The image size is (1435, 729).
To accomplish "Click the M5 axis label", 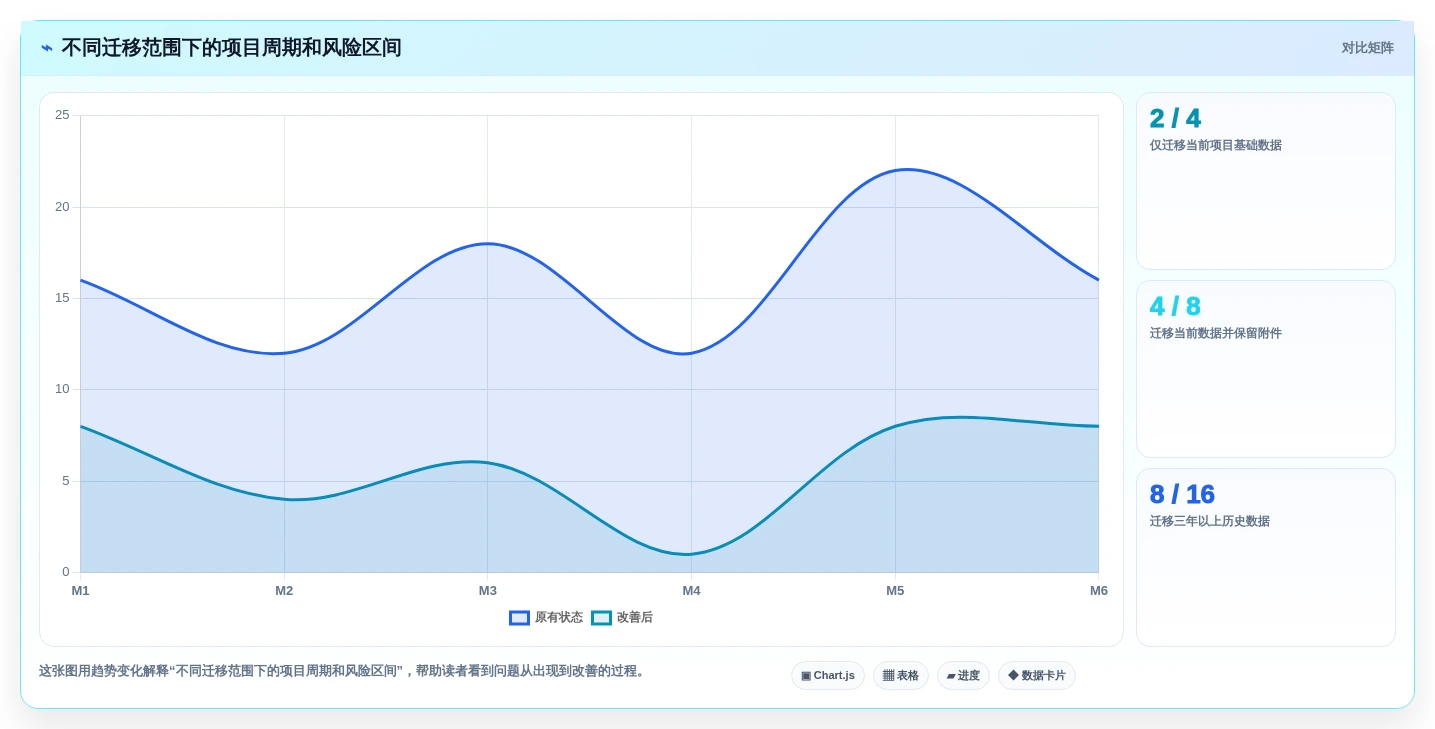I will pyautogui.click(x=895, y=591).
